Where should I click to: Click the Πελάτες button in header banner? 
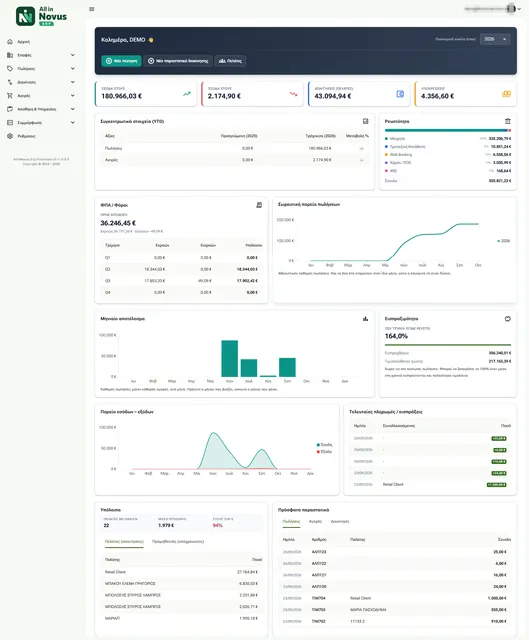[x=230, y=61]
